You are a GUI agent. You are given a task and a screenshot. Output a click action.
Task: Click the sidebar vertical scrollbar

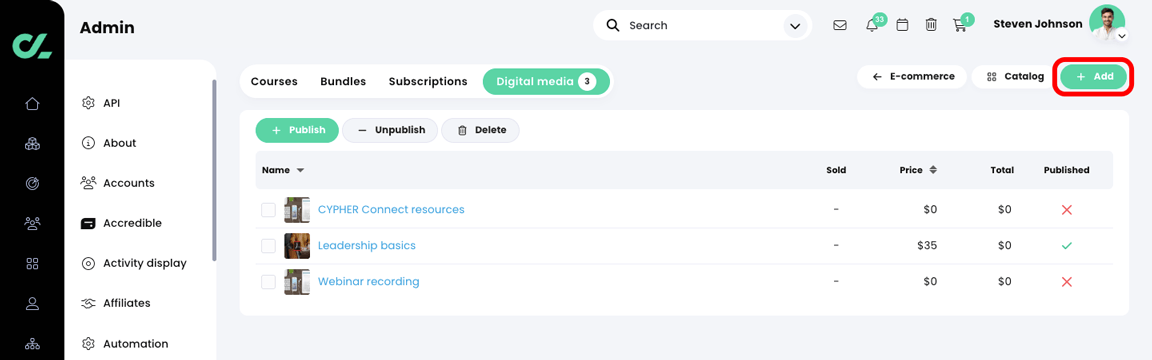point(215,170)
